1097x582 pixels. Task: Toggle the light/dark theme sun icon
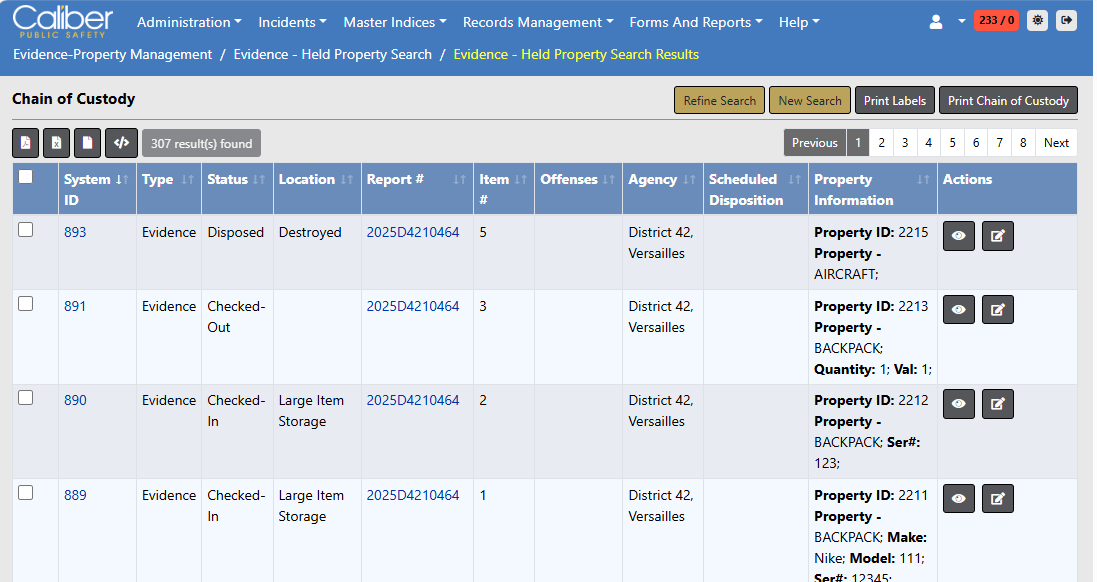pos(1037,20)
